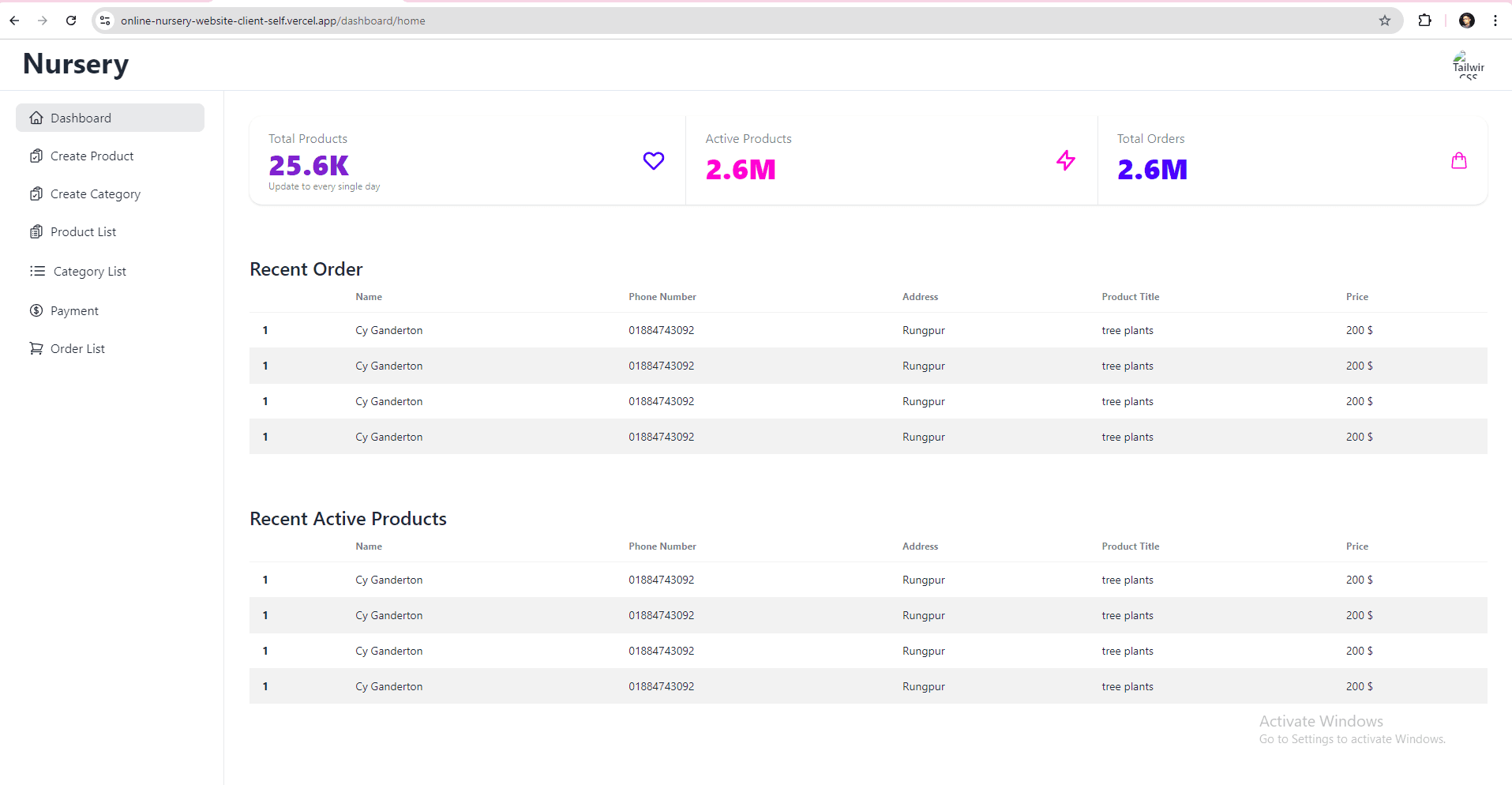Open the Payment section
Viewport: 1512px width, 785px height.
coord(74,311)
